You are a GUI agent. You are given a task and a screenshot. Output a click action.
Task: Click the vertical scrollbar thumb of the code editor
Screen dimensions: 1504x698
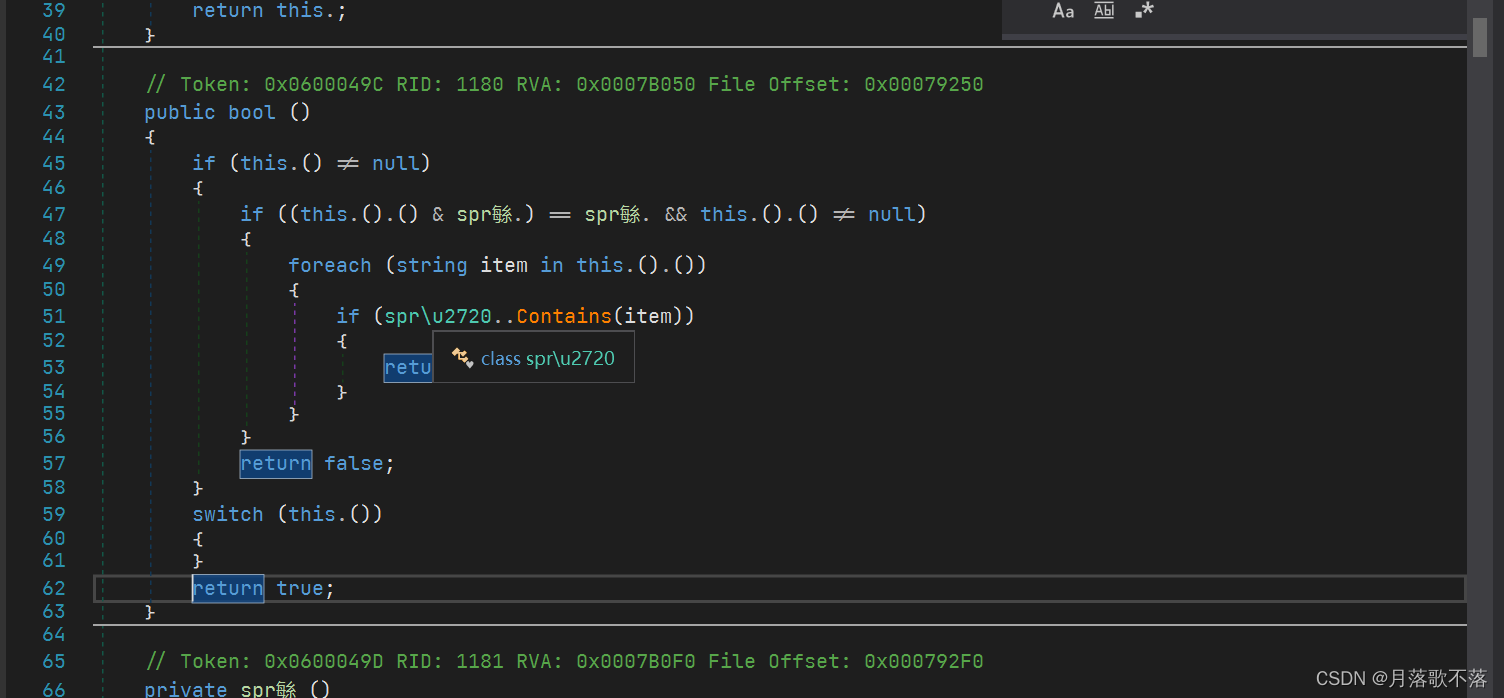[x=1480, y=37]
